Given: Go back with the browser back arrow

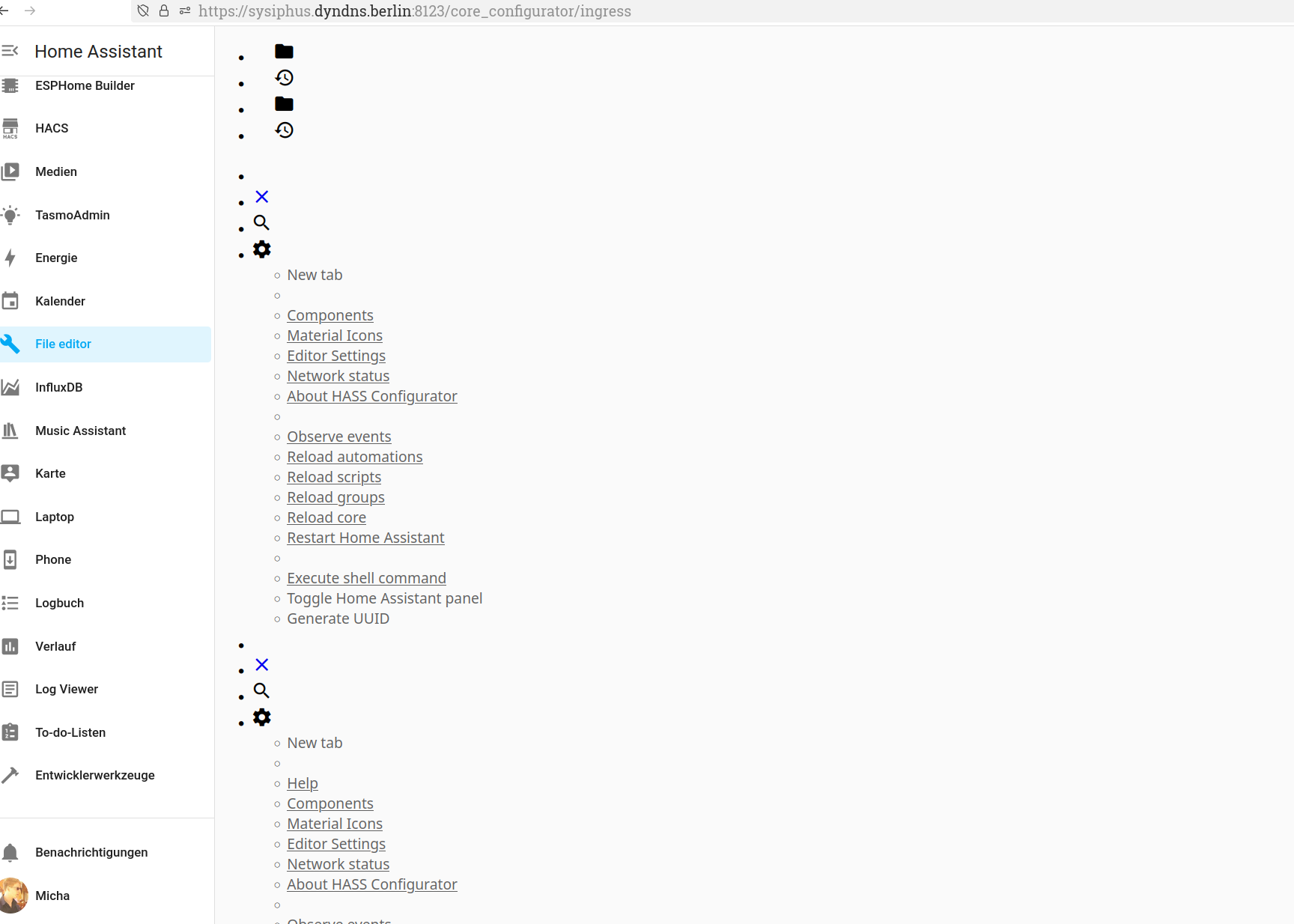Looking at the screenshot, I should [x=4, y=10].
